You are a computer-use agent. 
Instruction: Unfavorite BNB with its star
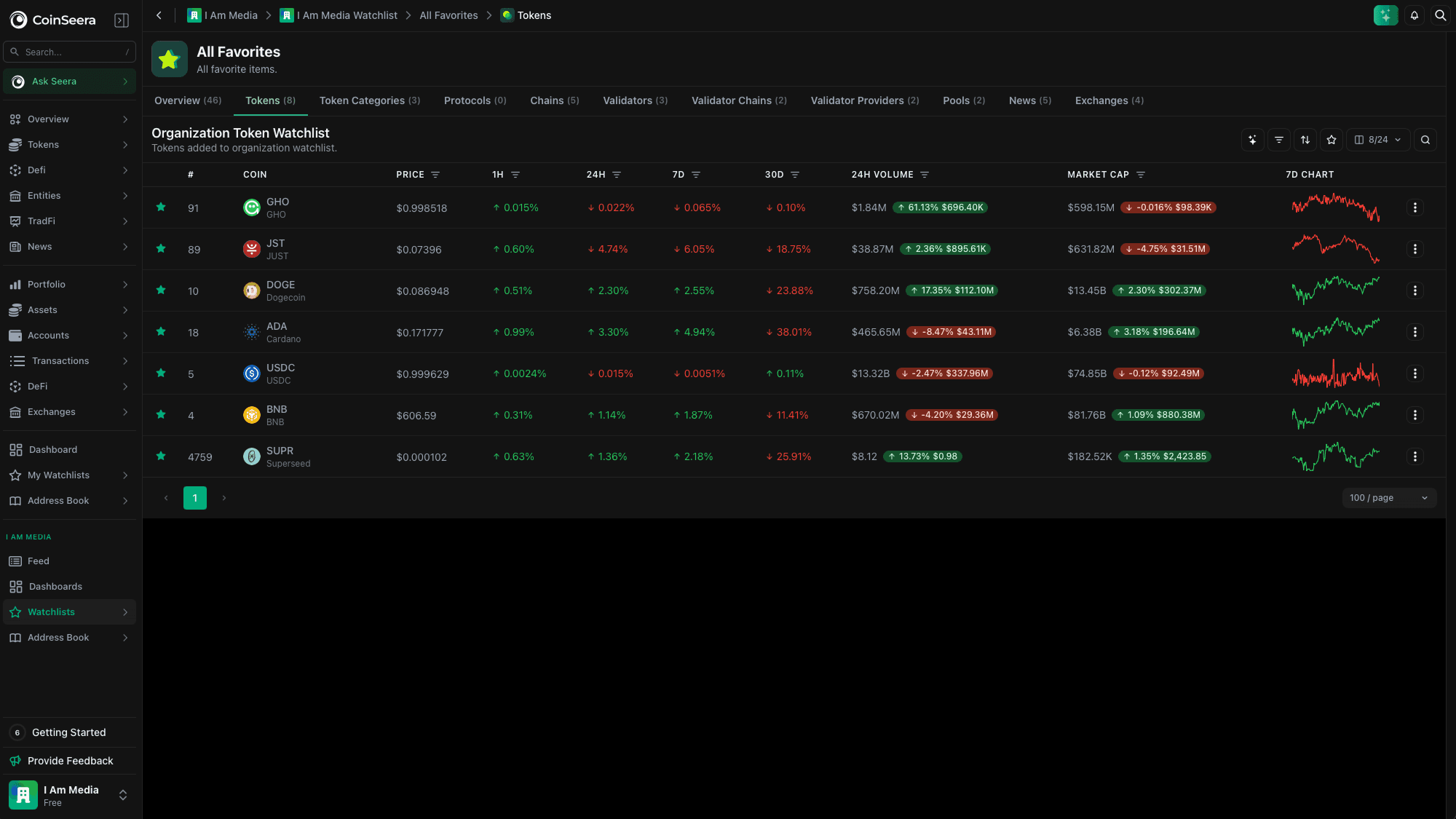click(x=161, y=414)
